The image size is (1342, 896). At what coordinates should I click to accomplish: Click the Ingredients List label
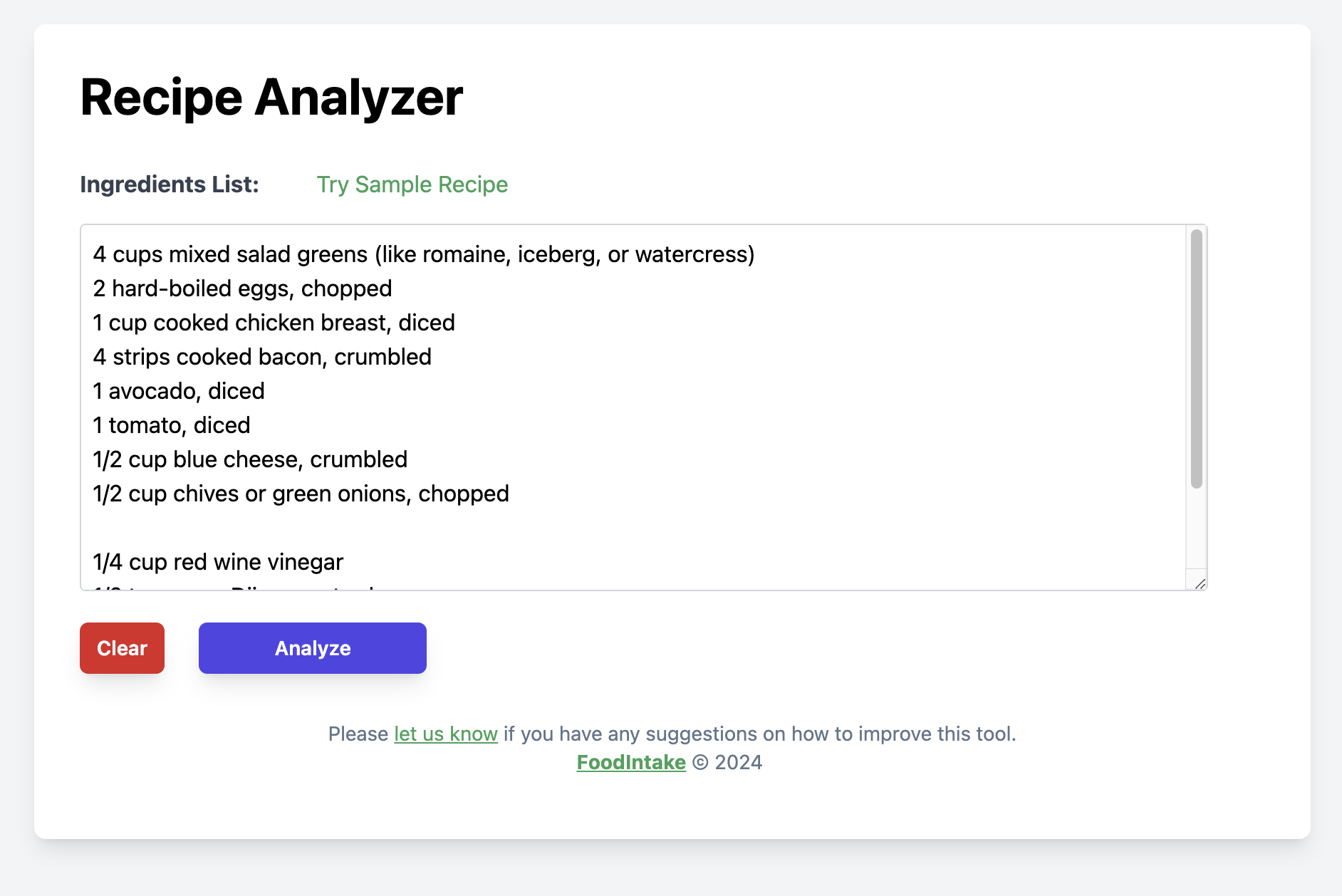(170, 184)
